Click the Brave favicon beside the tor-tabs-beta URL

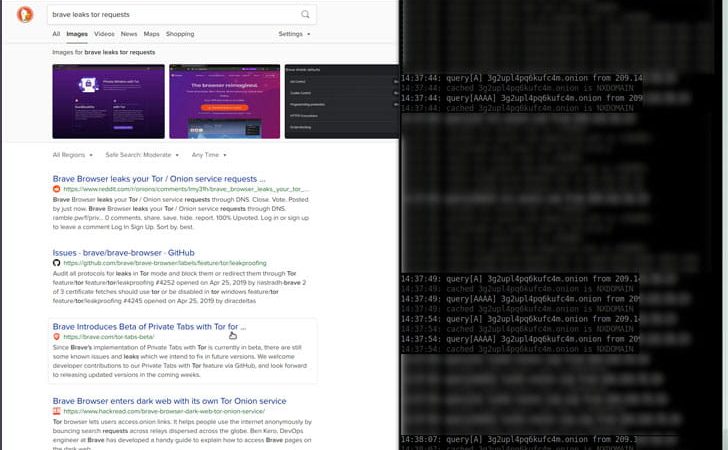pos(56,337)
